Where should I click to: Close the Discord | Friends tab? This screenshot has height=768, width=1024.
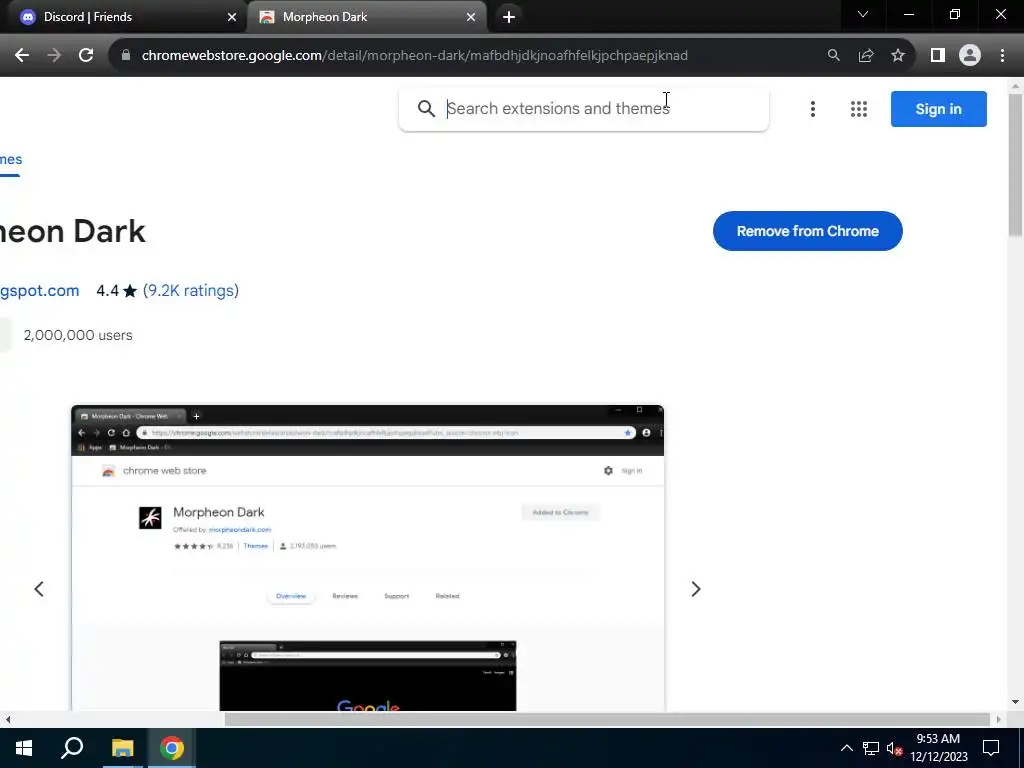232,17
